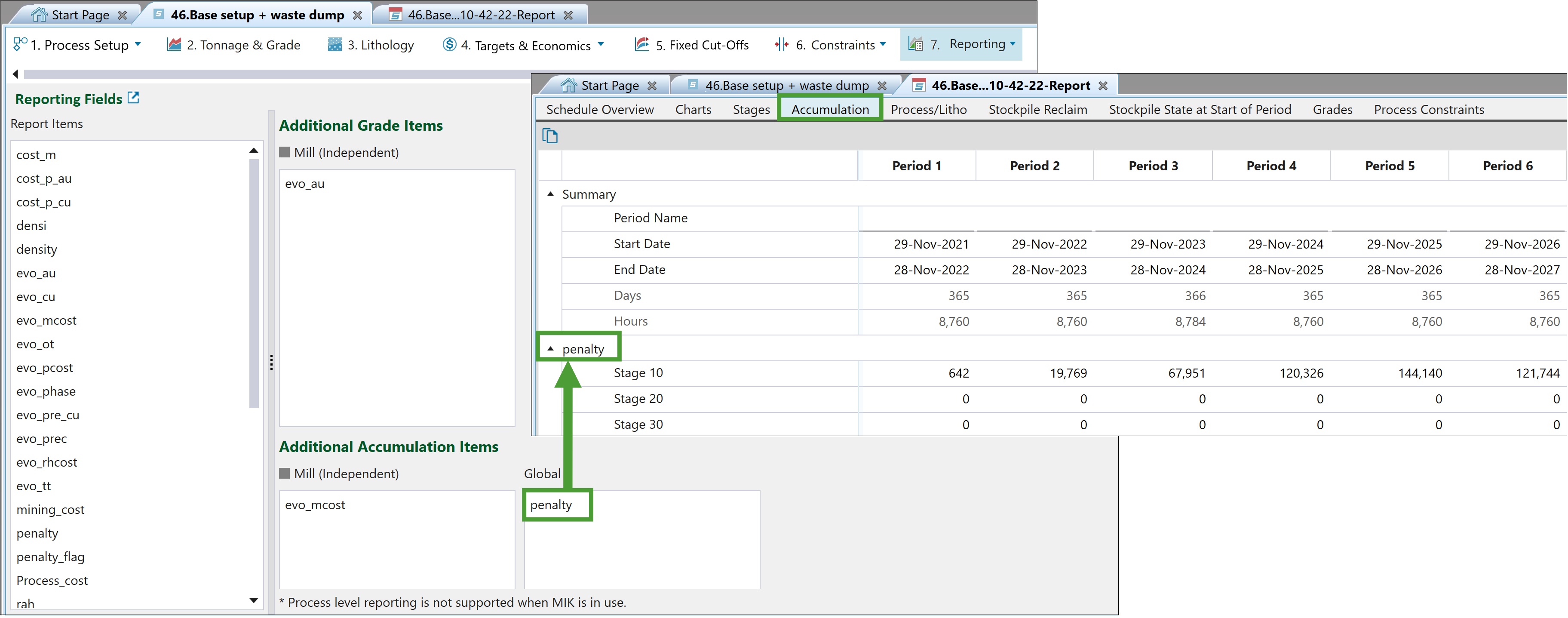
Task: Click the Reporting Fields pop-out link icon
Action: pyautogui.click(x=133, y=98)
